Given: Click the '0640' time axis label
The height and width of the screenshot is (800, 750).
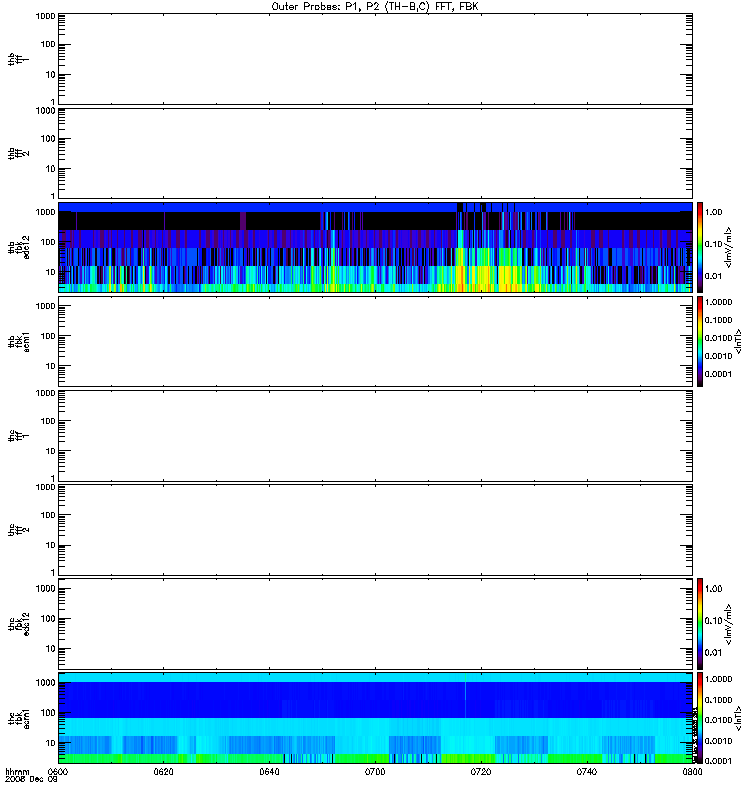Looking at the screenshot, I should [269, 771].
